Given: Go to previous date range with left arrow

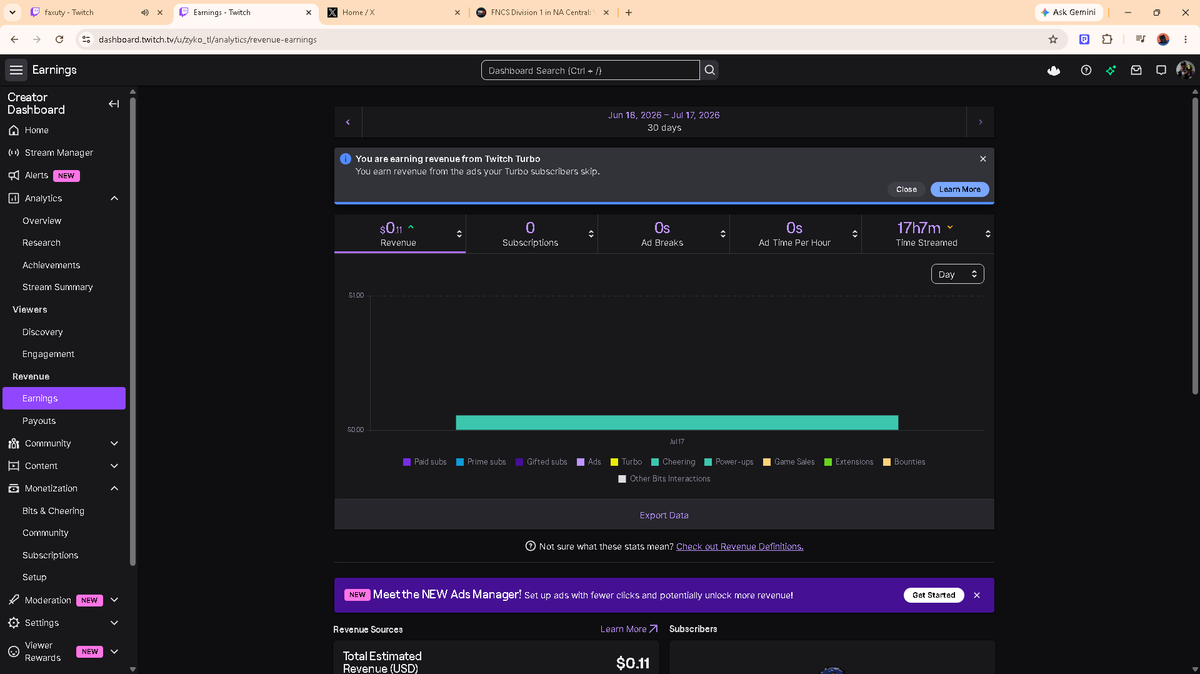Looking at the screenshot, I should 348,122.
